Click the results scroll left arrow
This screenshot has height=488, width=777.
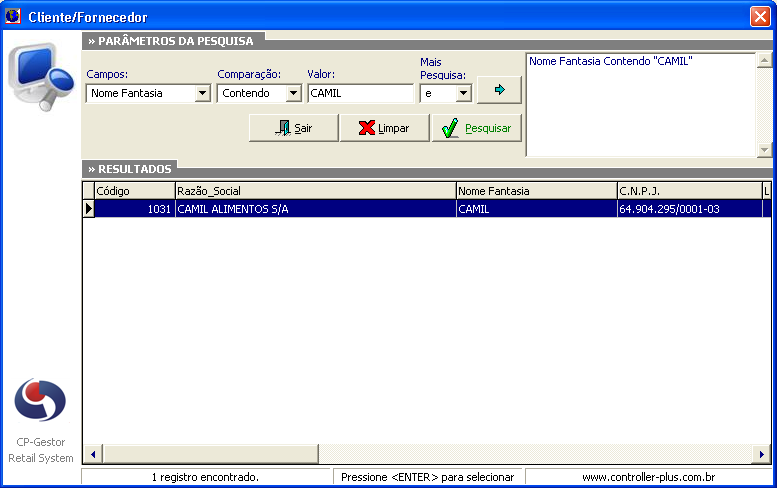tap(93, 454)
